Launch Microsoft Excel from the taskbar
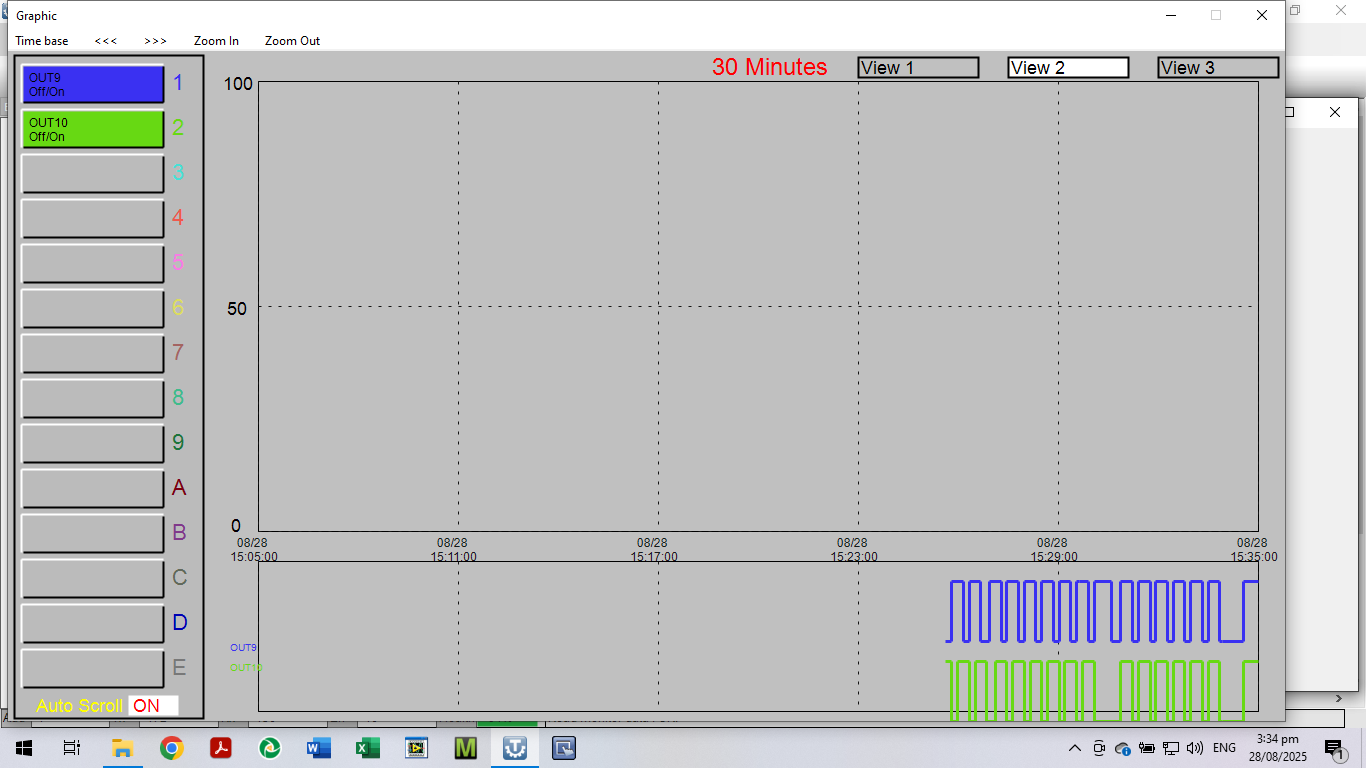This screenshot has height=768, width=1366. click(x=367, y=748)
